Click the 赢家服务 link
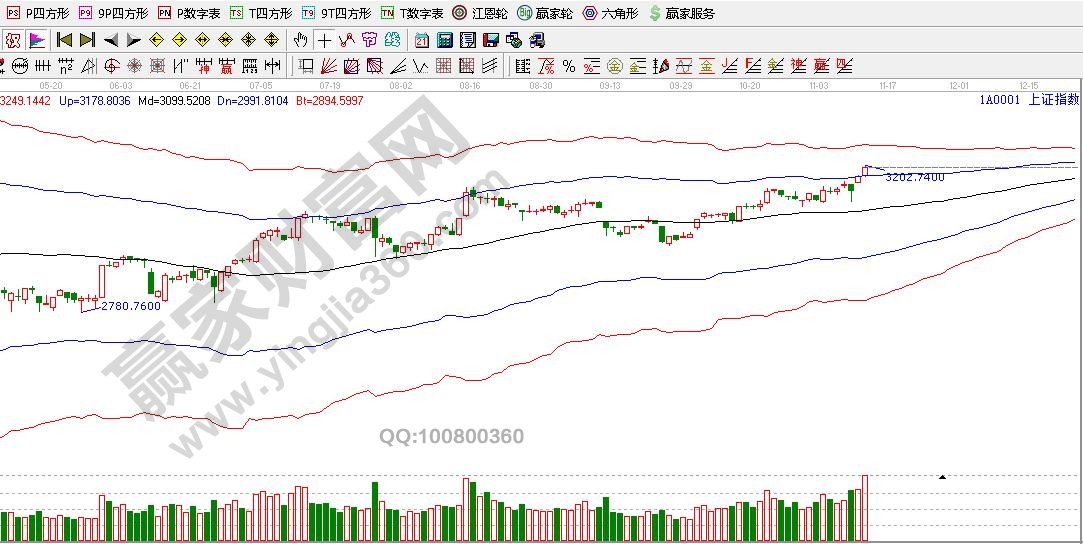The height and width of the screenshot is (544, 1083). (x=682, y=13)
